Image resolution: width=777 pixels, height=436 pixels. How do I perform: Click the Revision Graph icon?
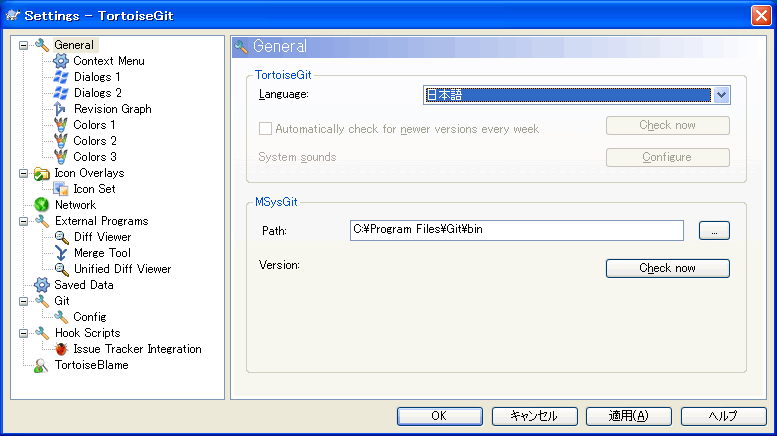[x=60, y=109]
